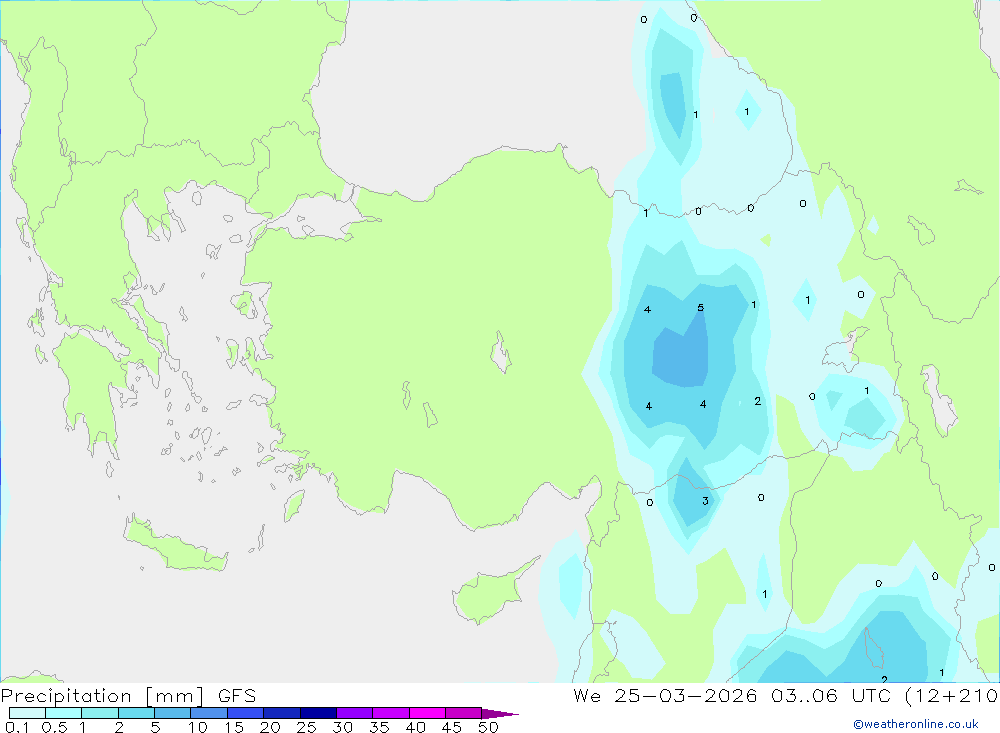Click the 15–20 mm blue legend swatch
This screenshot has height=733, width=1000.
click(246, 713)
